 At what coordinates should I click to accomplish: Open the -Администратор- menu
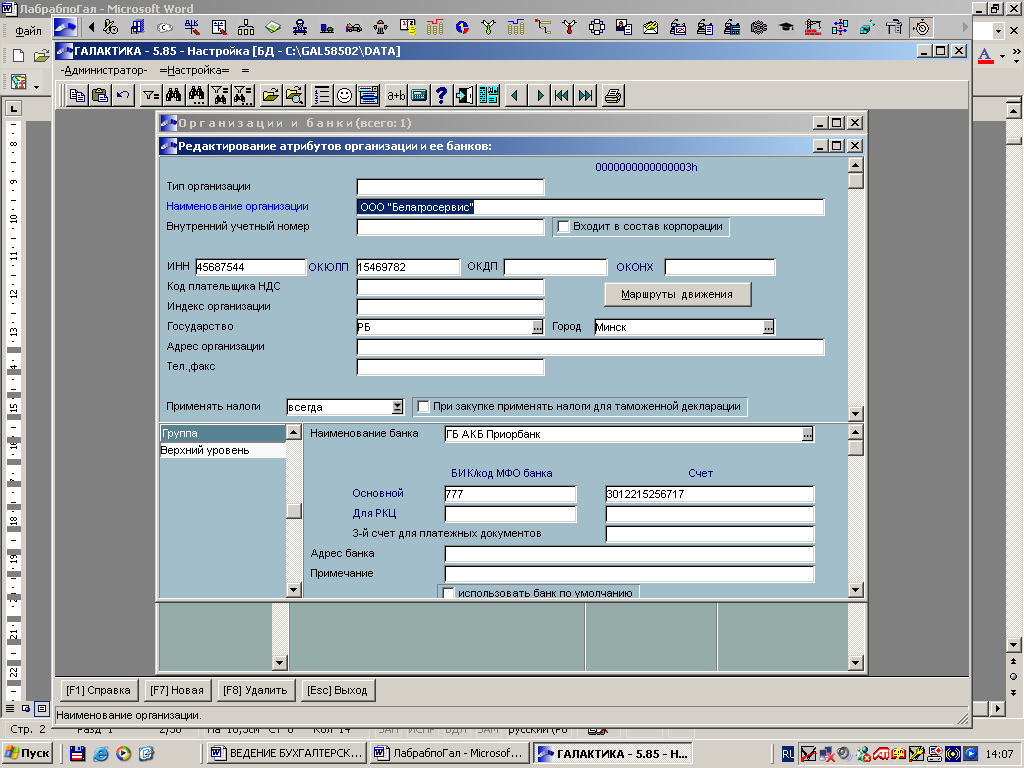[x=104, y=70]
